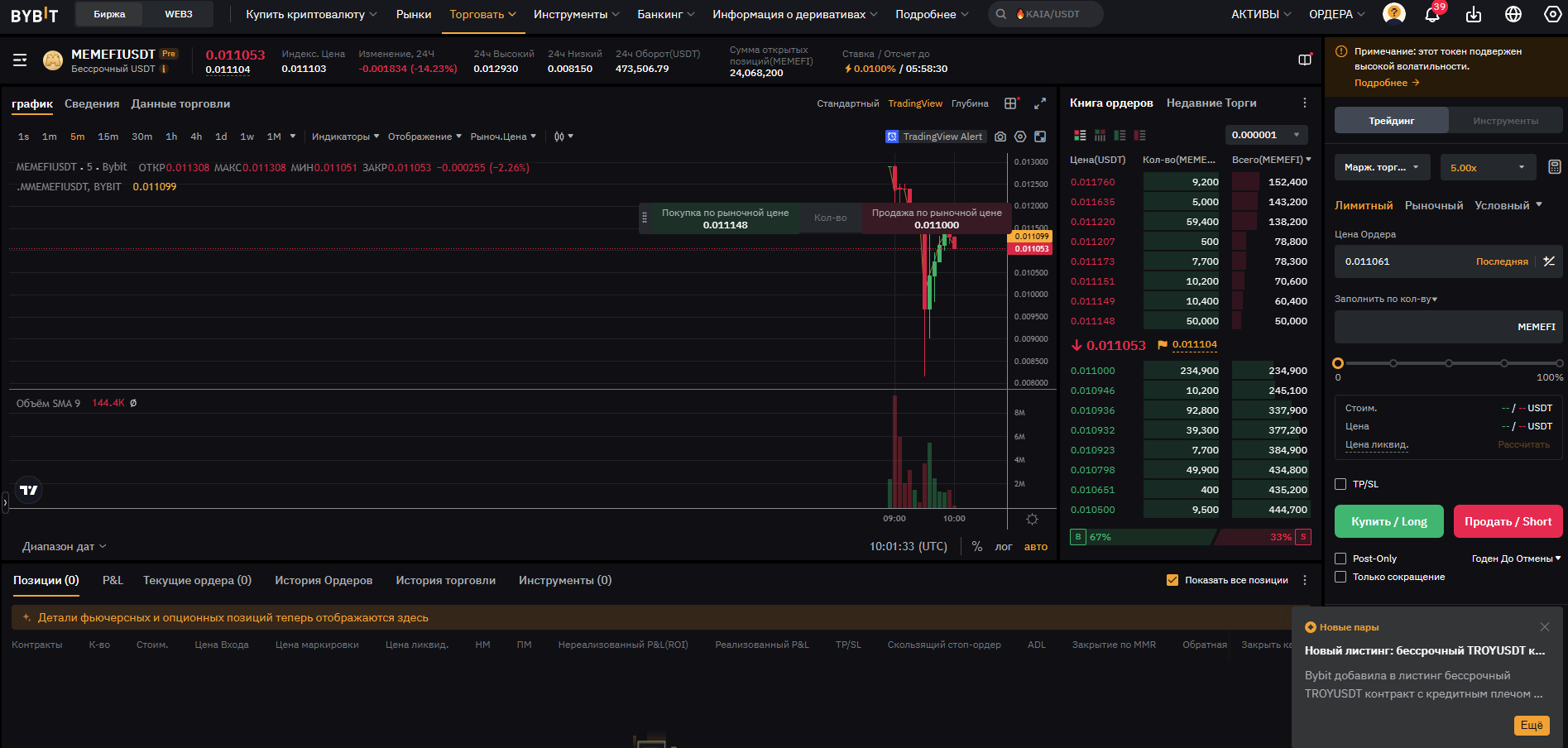Open the 'Рыноч.Цена' price source dropdown
The height and width of the screenshot is (748, 1568).
[x=503, y=137]
